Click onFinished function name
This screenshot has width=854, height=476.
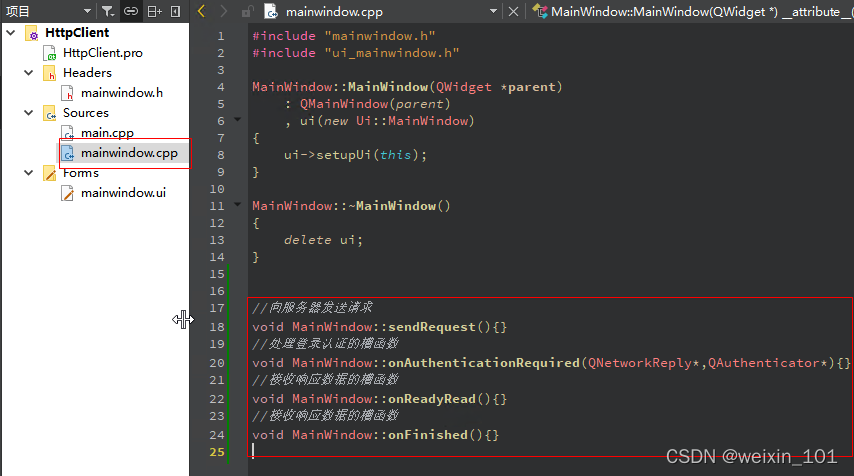tap(428, 435)
